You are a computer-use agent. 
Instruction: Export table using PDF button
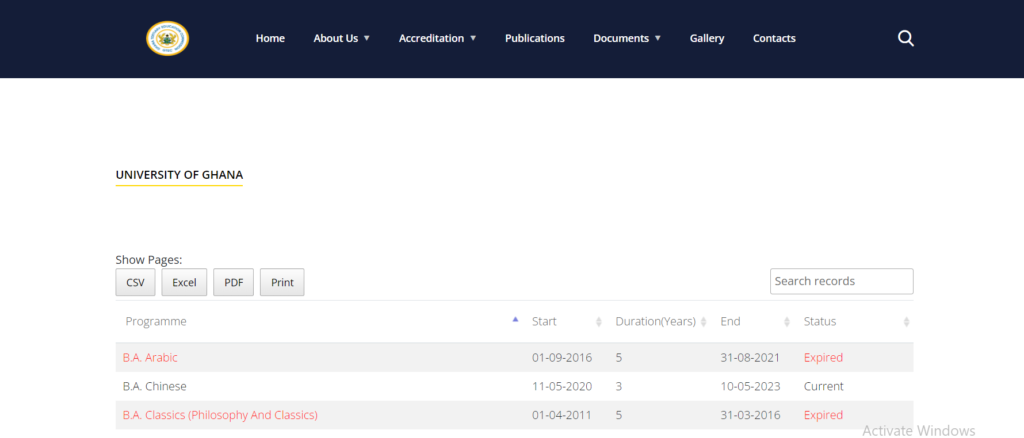pyautogui.click(x=233, y=282)
